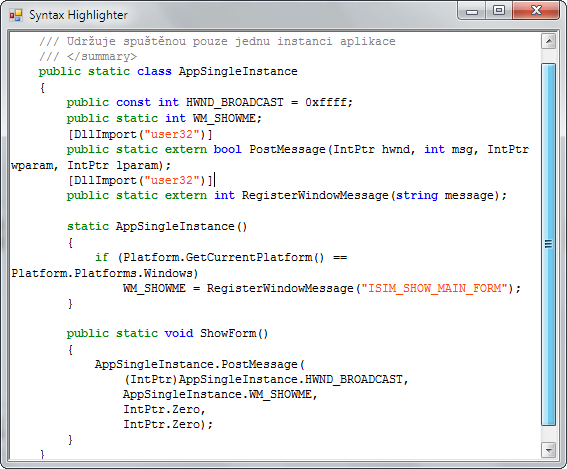Image resolution: width=567 pixels, height=469 pixels.
Task: Click the last IntPtr.Zero); argument line
Action: click(x=168, y=424)
